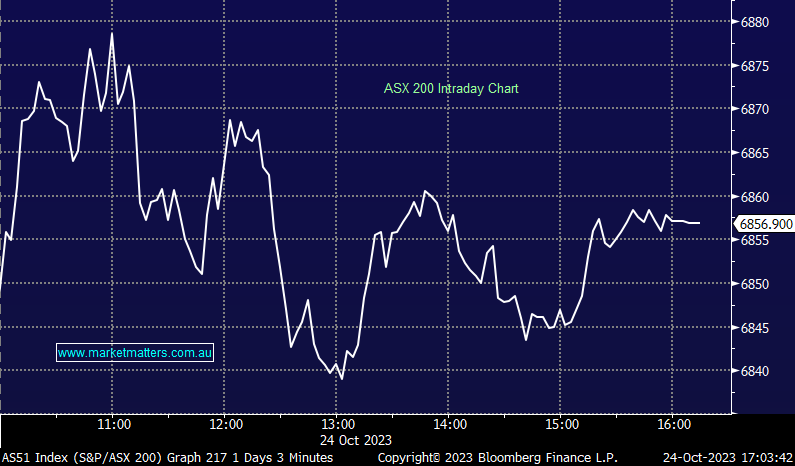Screen dimensions: 795x466
Task: Click the 13:00 time axis label
Action: [x=337, y=425]
